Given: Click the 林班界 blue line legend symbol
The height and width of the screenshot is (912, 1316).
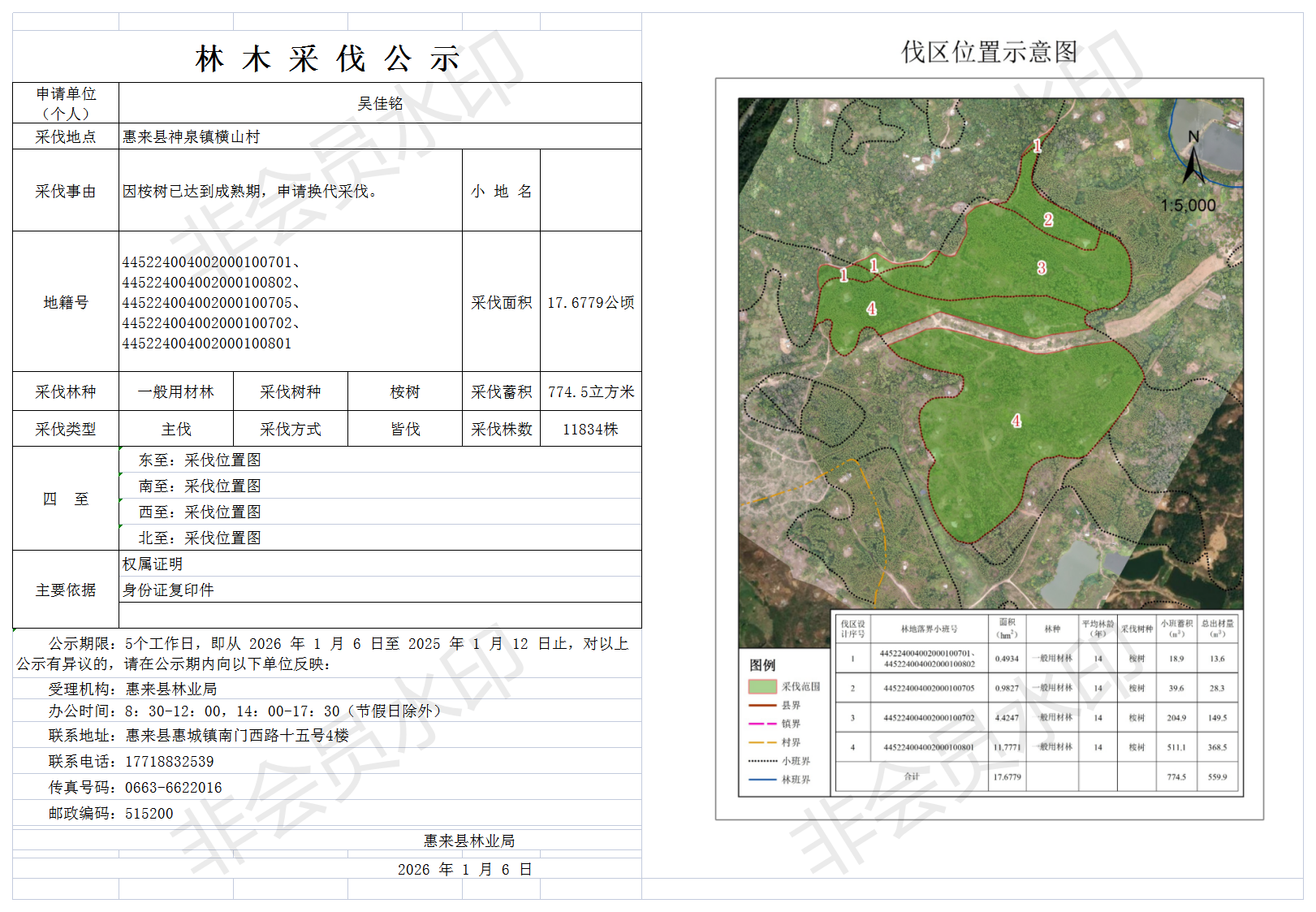Looking at the screenshot, I should (x=762, y=780).
